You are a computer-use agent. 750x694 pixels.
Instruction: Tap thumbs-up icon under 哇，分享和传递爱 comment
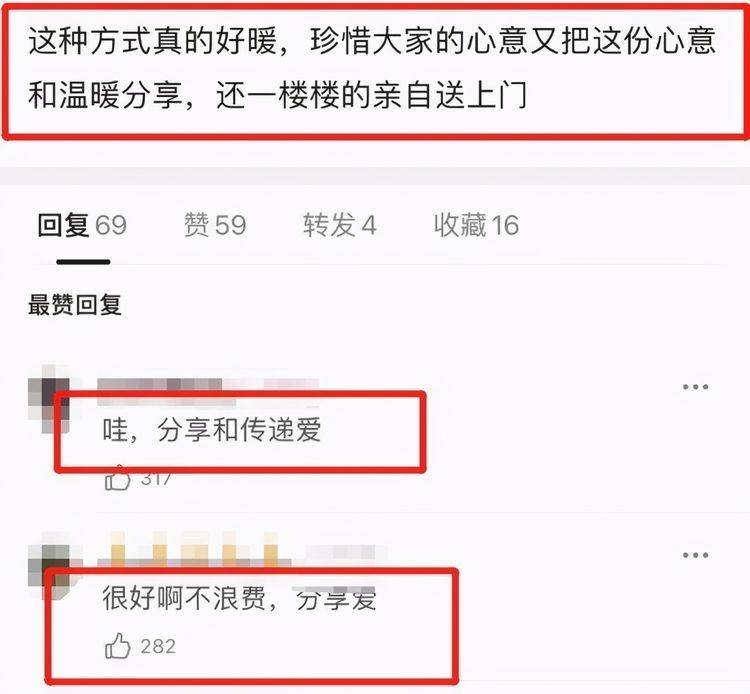coord(117,478)
